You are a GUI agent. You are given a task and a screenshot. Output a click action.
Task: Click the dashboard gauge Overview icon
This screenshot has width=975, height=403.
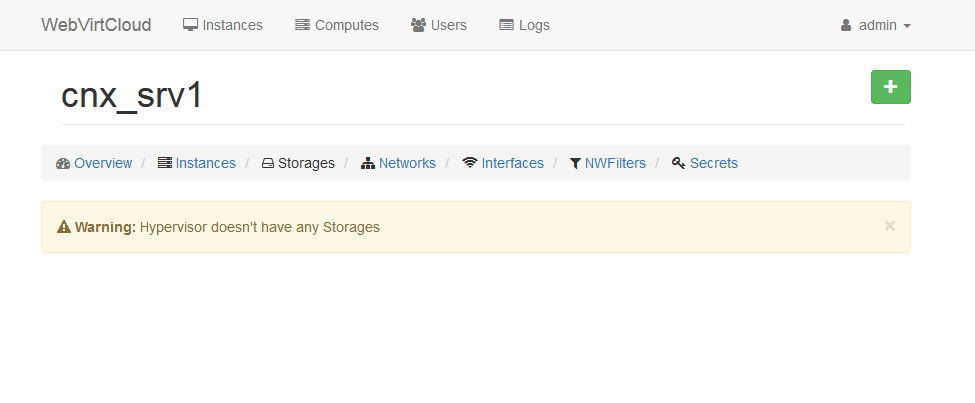63,163
